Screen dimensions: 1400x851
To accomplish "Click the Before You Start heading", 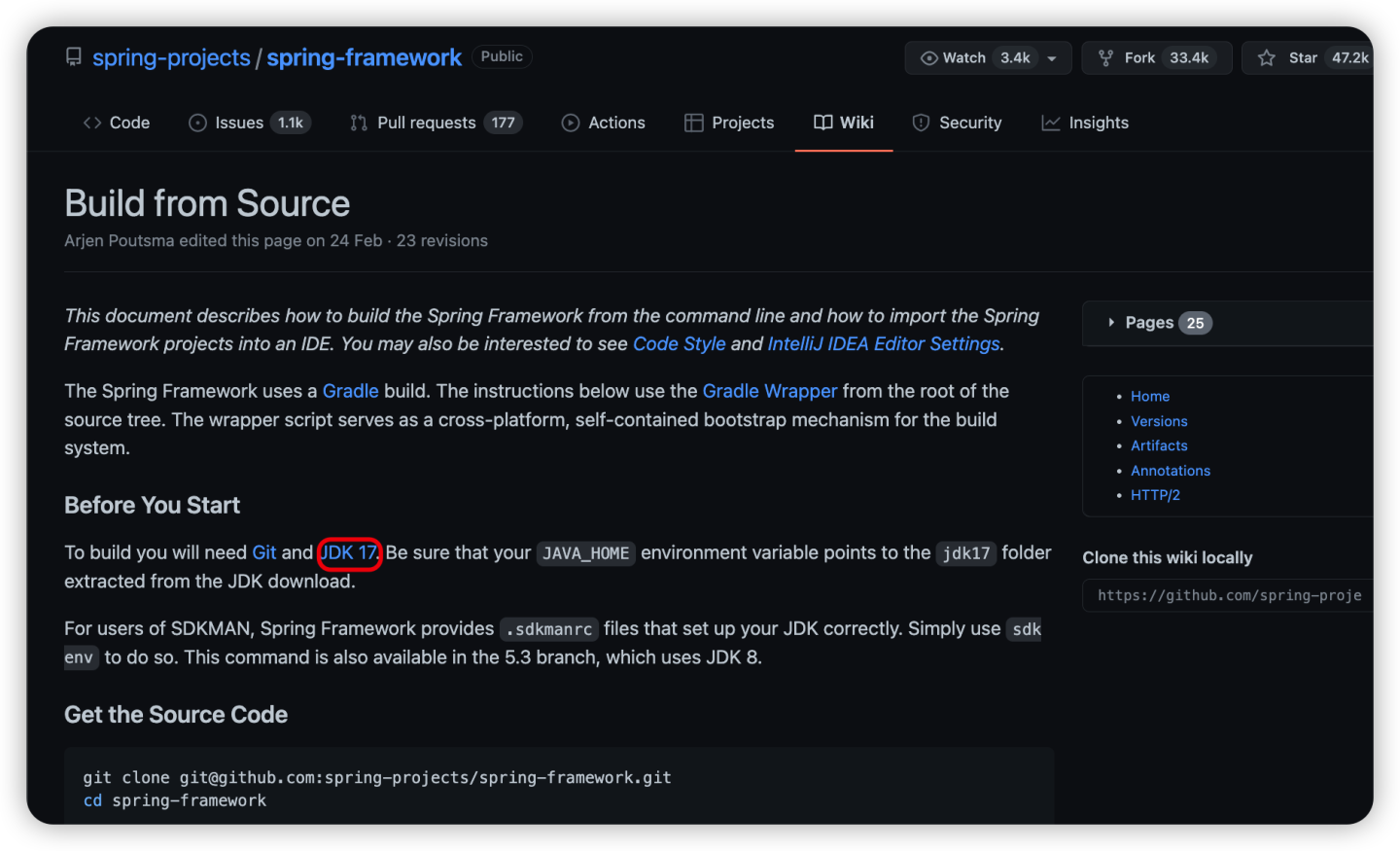I will tap(152, 506).
